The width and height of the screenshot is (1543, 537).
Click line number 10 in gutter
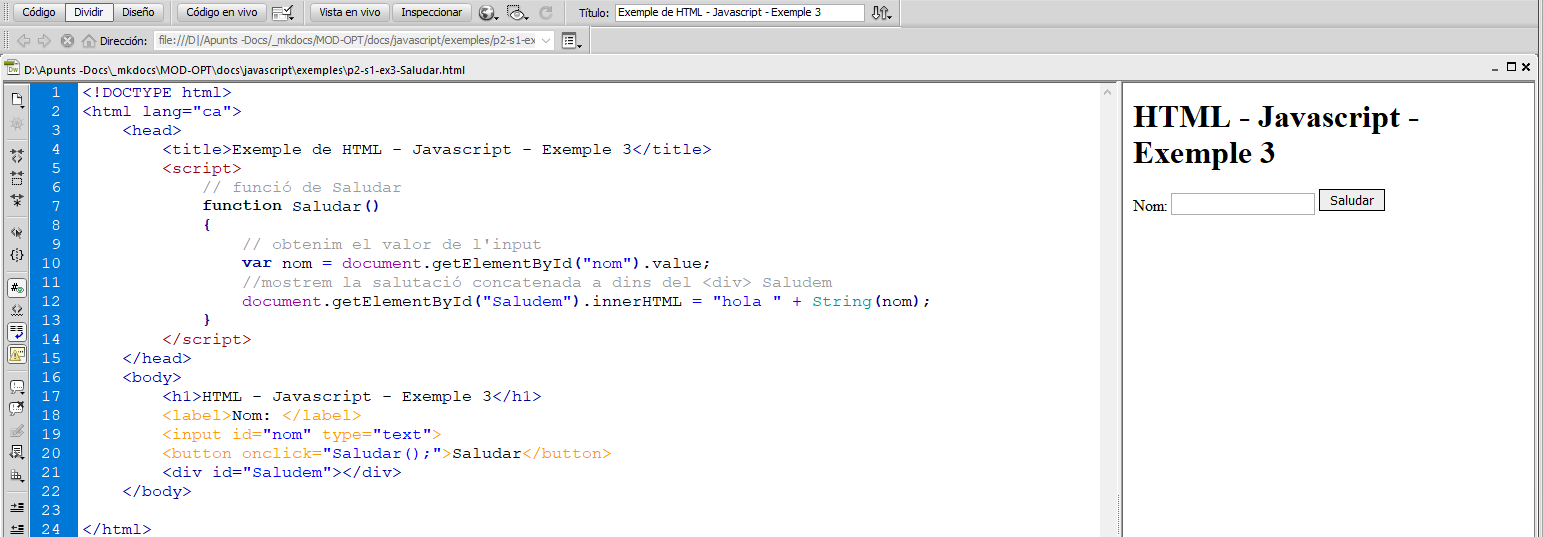[50, 263]
